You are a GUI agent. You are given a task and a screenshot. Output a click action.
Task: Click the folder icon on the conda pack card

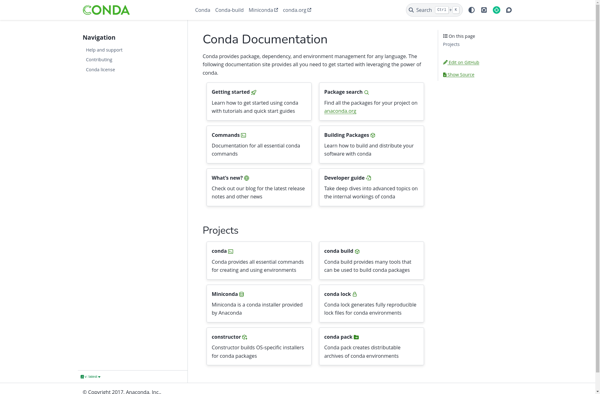[x=357, y=337]
